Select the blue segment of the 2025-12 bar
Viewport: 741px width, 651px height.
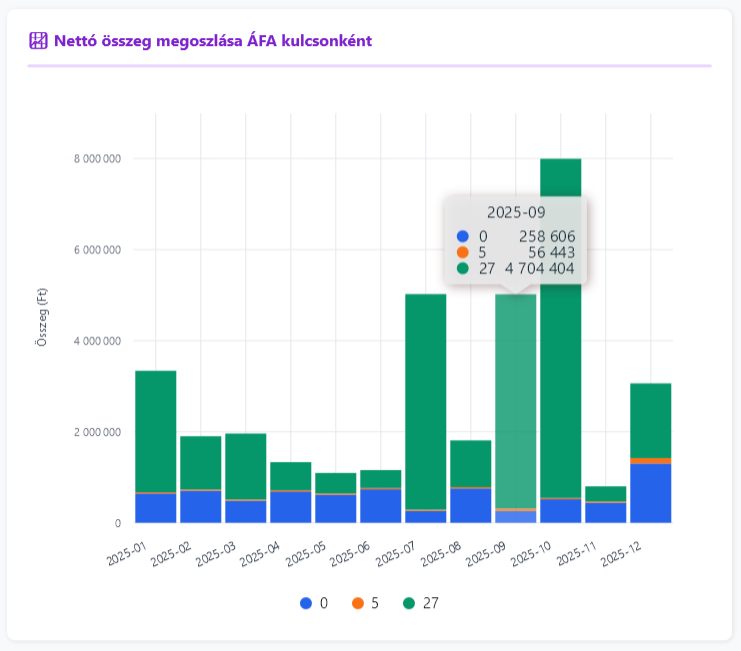click(x=650, y=493)
